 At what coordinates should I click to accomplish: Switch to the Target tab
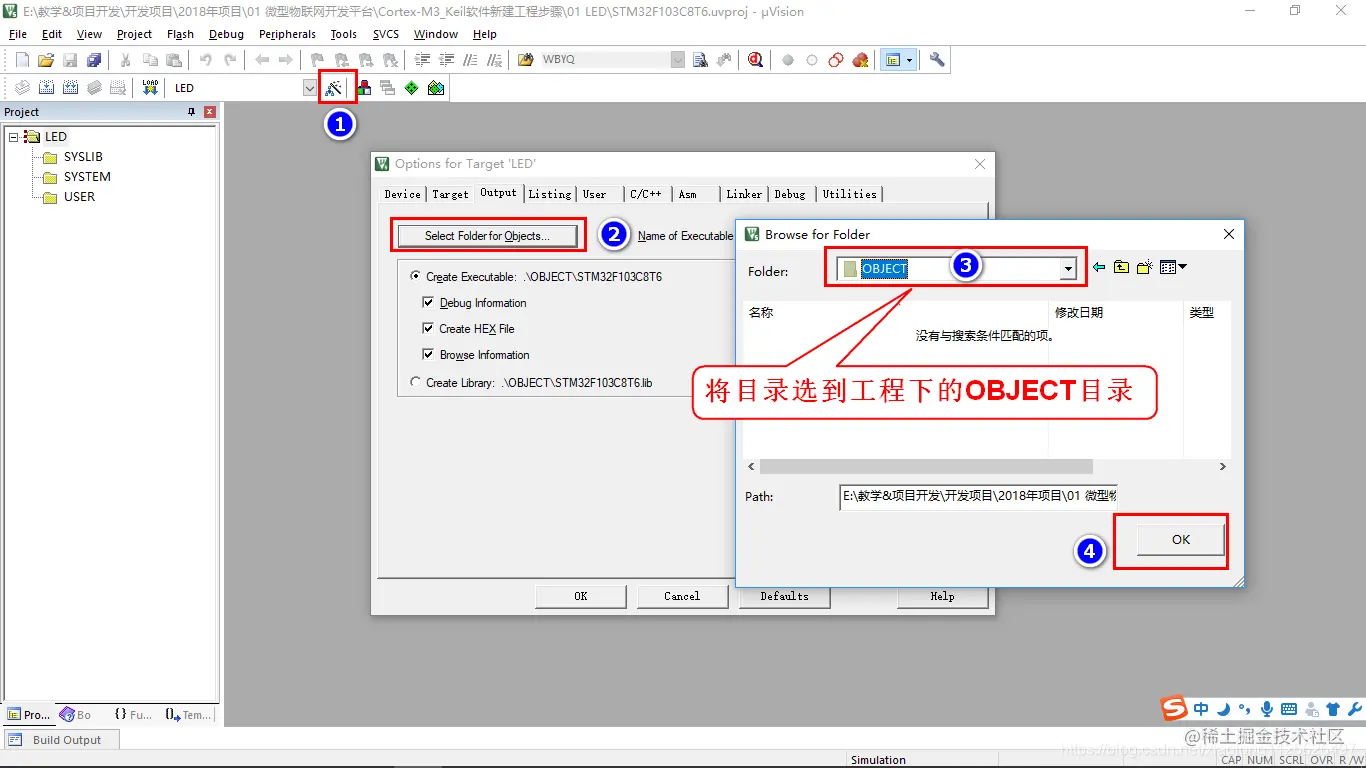point(450,194)
